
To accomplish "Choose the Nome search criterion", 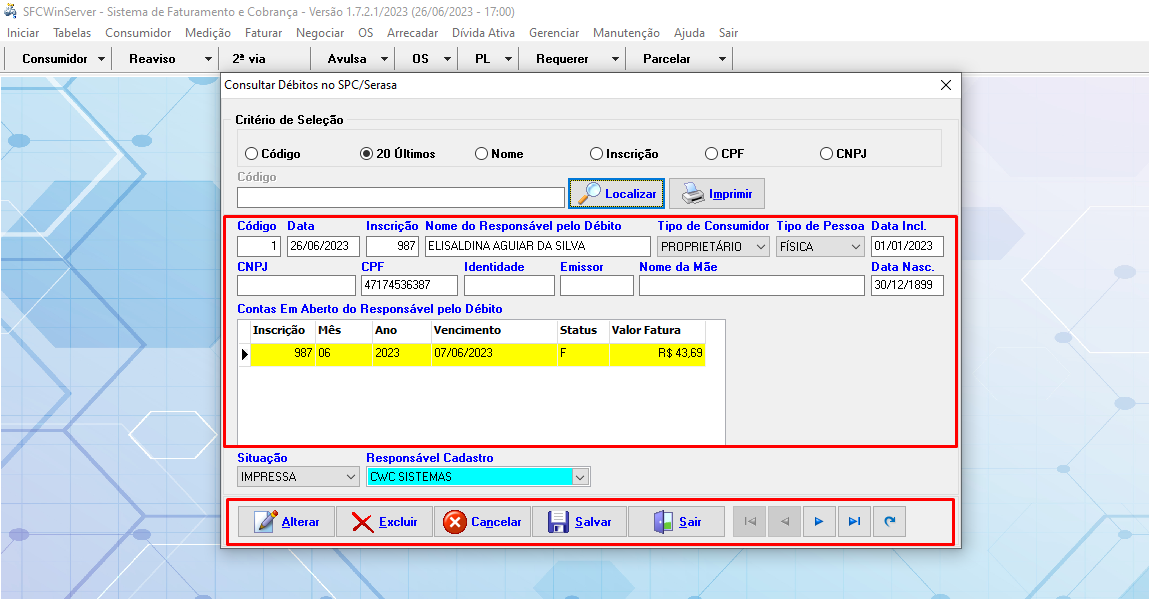I will pos(482,154).
